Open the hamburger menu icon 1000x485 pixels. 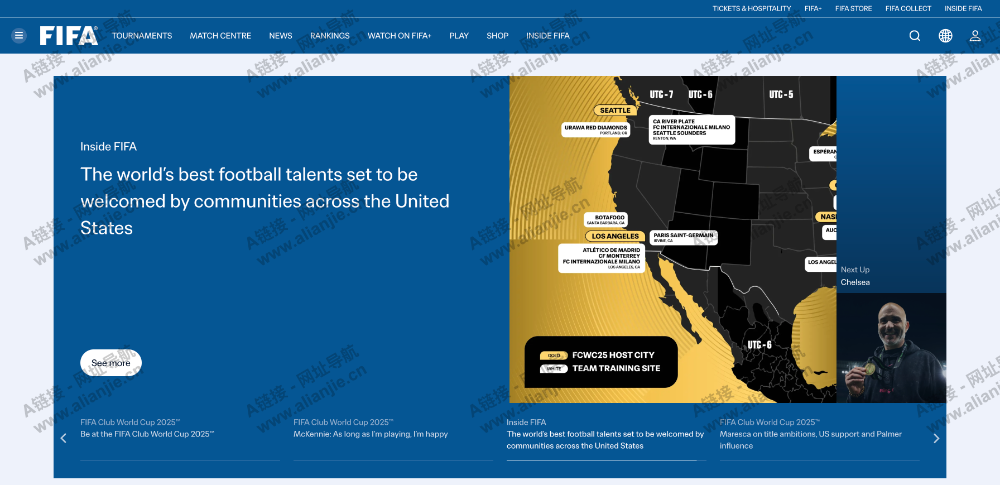coord(19,36)
